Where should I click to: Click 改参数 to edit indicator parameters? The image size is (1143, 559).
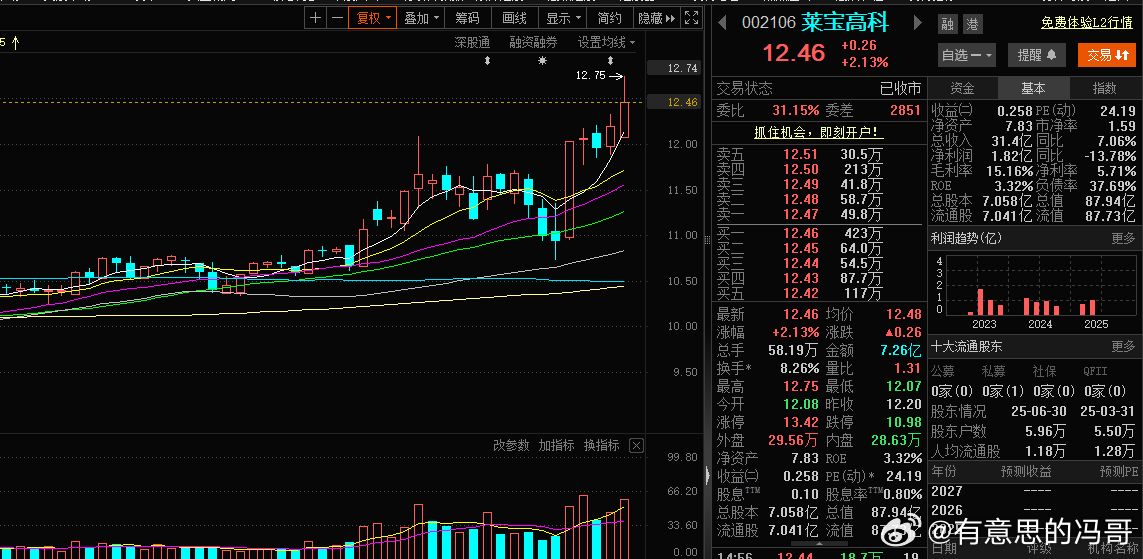point(511,445)
